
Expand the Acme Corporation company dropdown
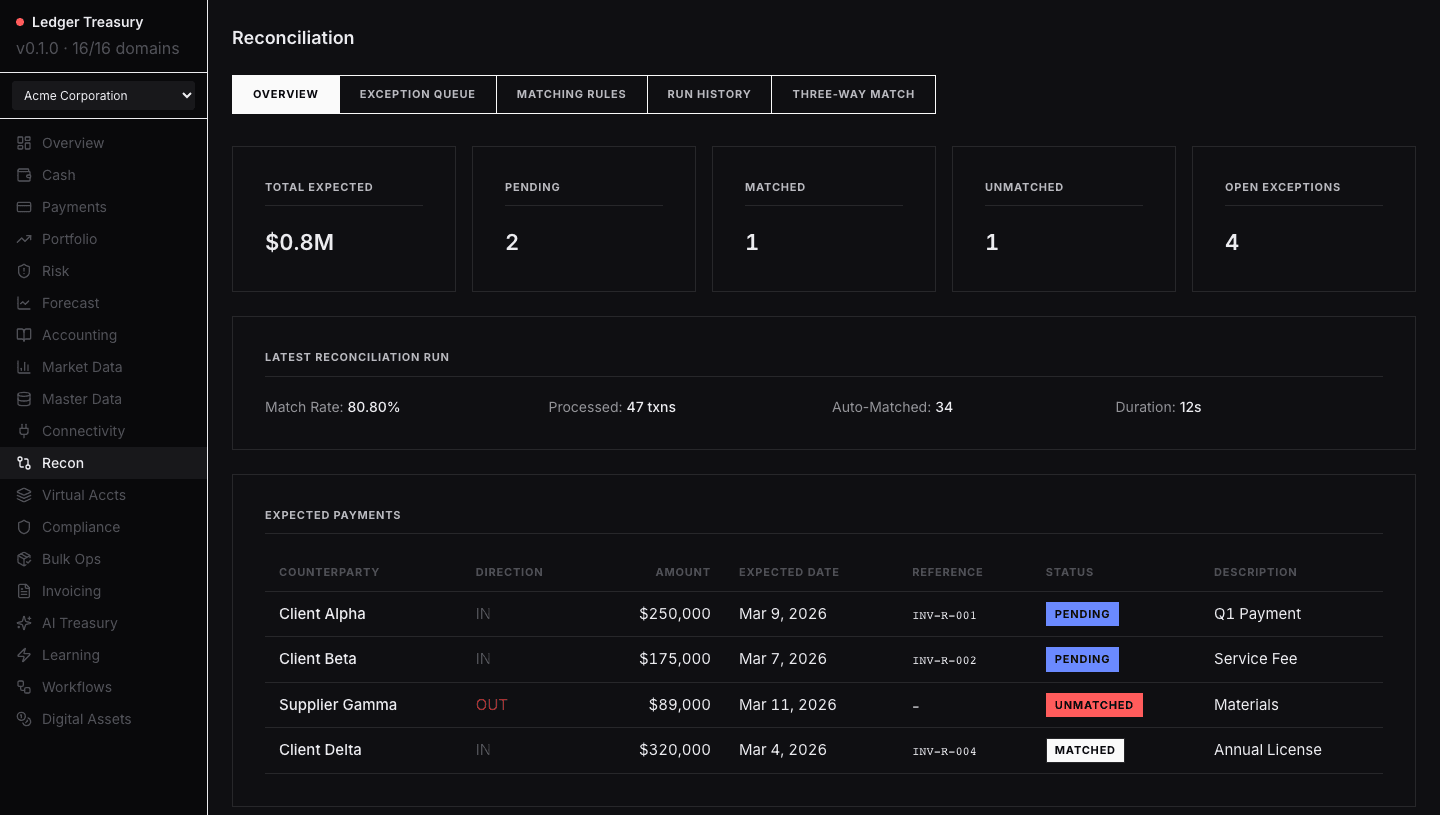[x=103, y=96]
